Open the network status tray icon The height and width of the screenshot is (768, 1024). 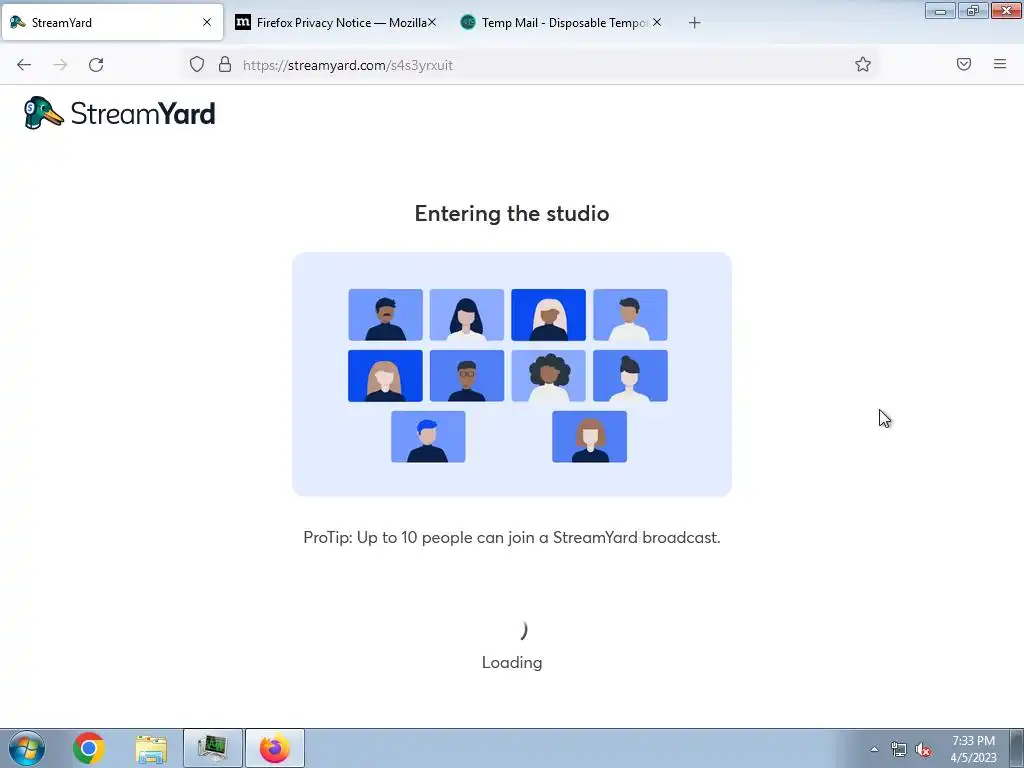(x=899, y=749)
